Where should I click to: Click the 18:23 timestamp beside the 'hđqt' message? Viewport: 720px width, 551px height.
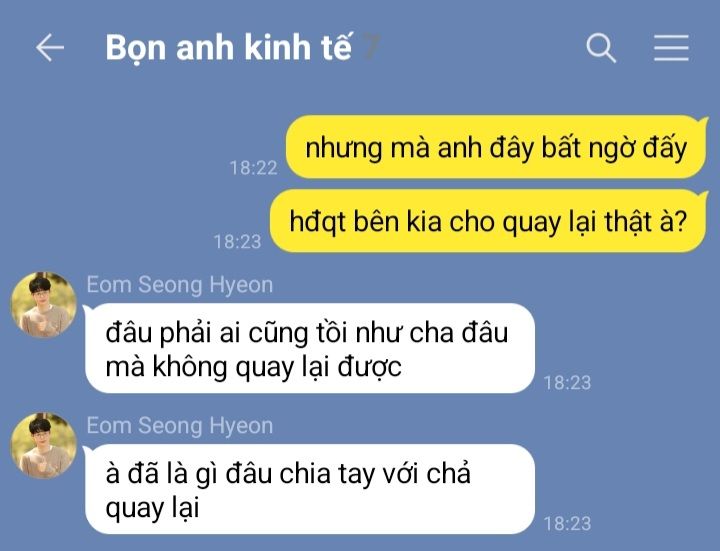[x=237, y=242]
